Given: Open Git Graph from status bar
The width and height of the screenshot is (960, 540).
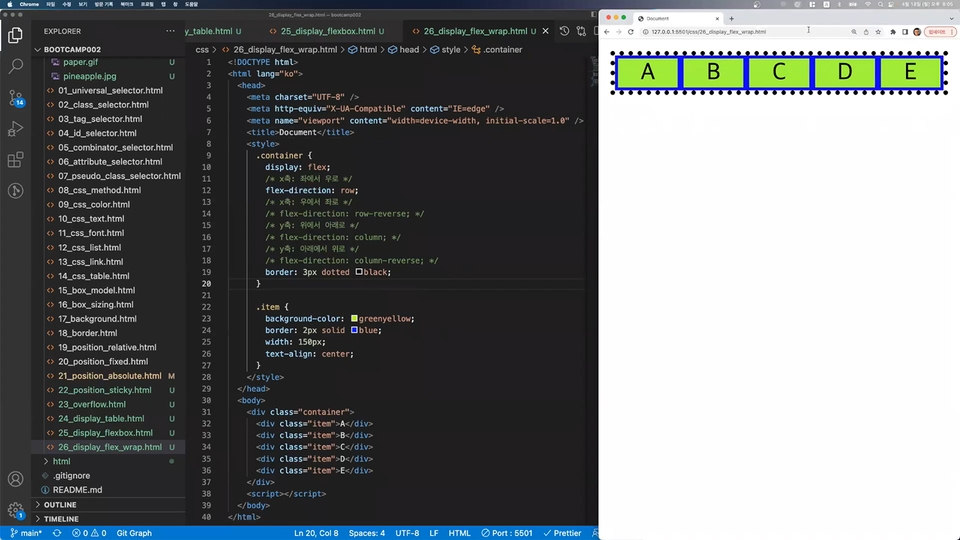Looking at the screenshot, I should (134, 533).
